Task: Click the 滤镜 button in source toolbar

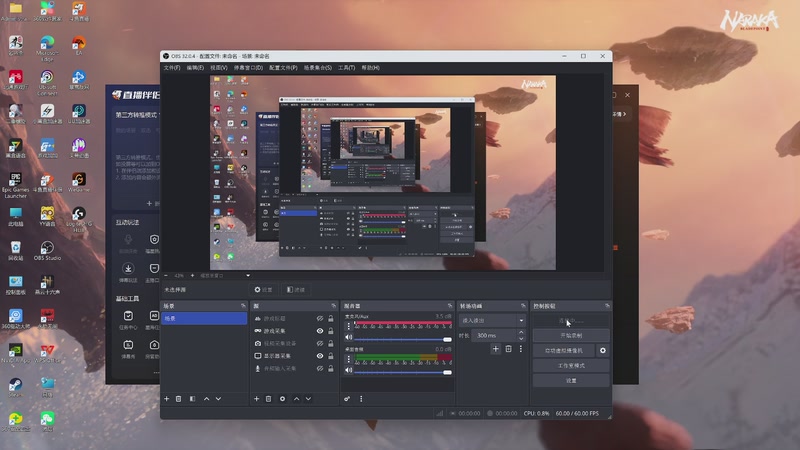Action: click(x=295, y=289)
